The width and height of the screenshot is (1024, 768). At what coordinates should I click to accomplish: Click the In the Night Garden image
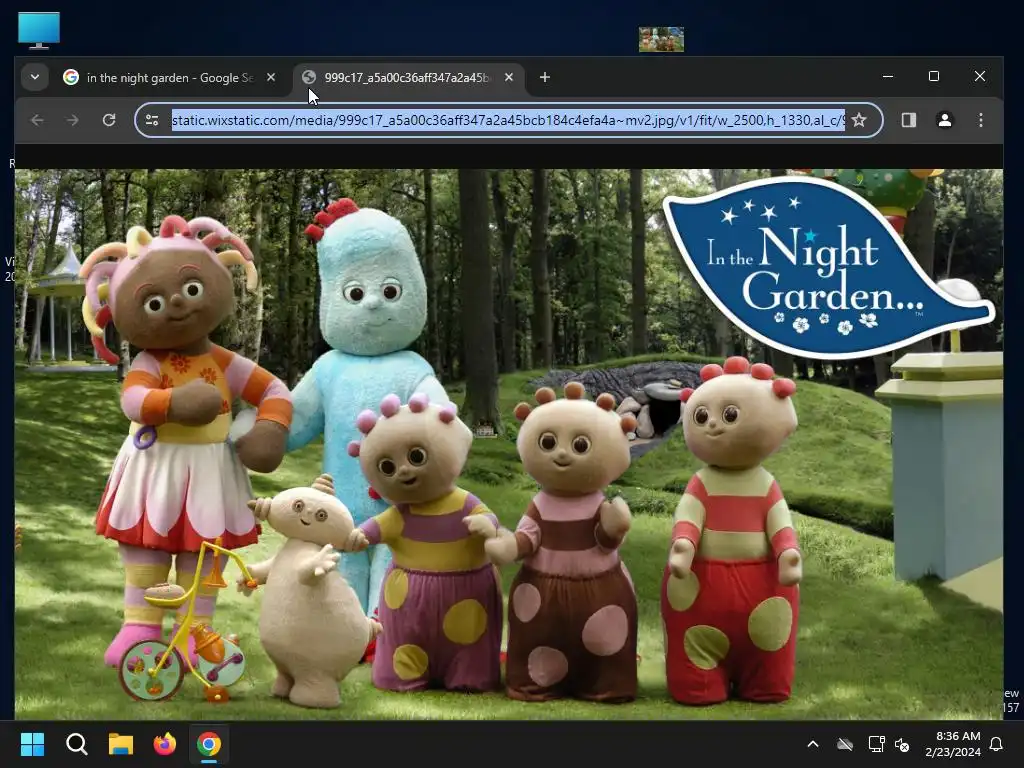pos(509,444)
